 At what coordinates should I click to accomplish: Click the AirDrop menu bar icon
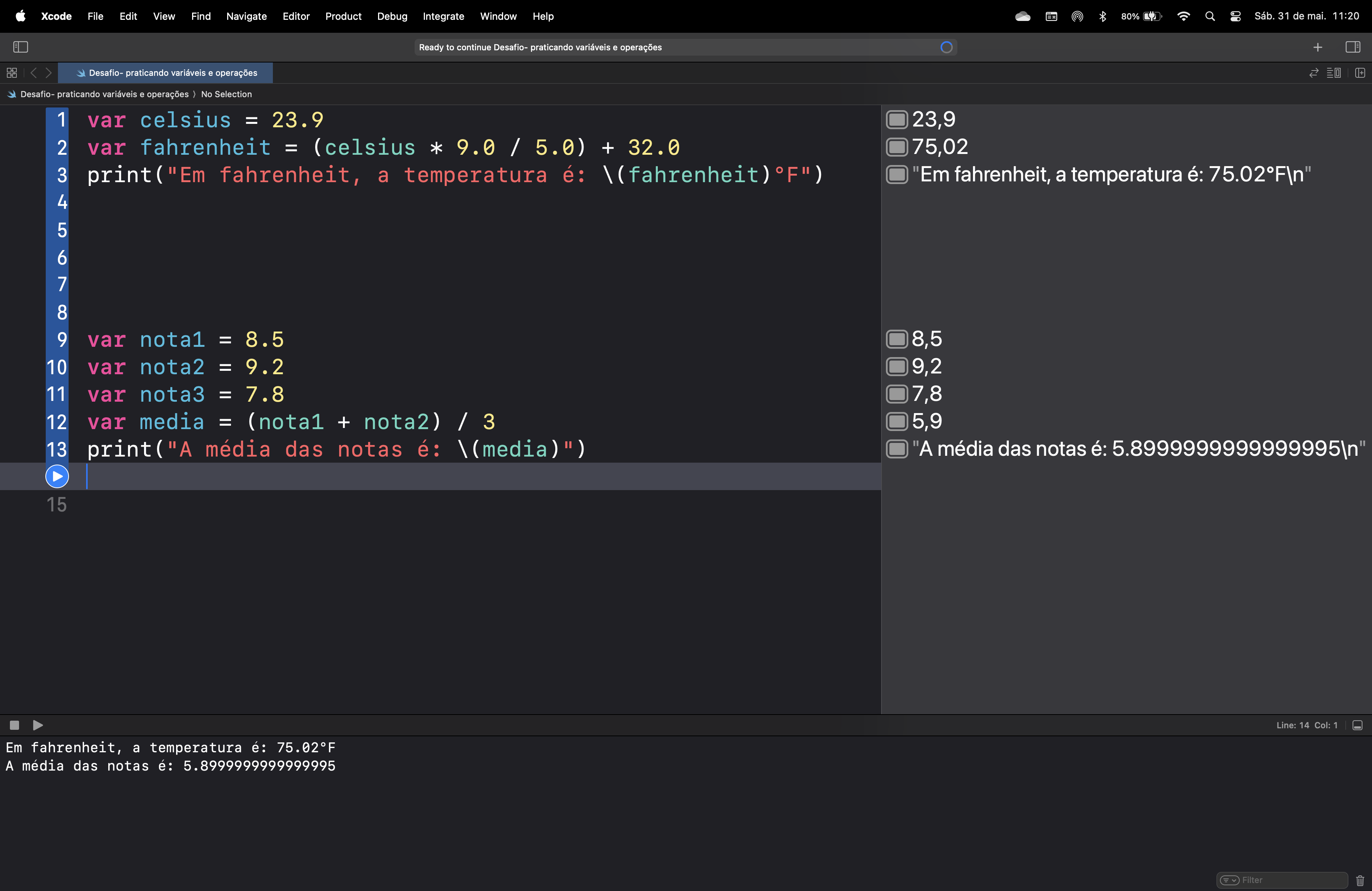1077,16
